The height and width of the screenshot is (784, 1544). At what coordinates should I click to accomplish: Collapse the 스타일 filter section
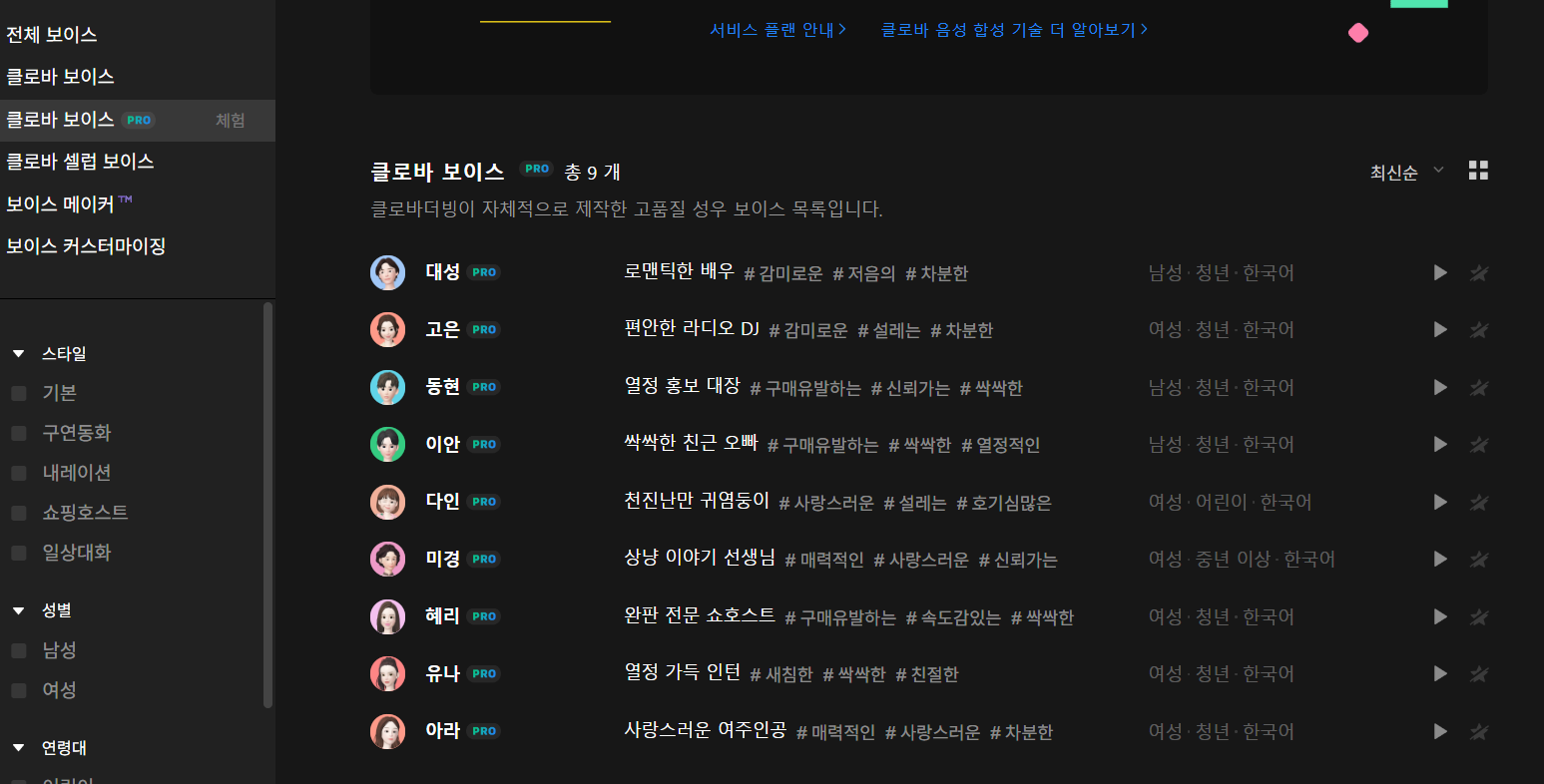click(19, 354)
